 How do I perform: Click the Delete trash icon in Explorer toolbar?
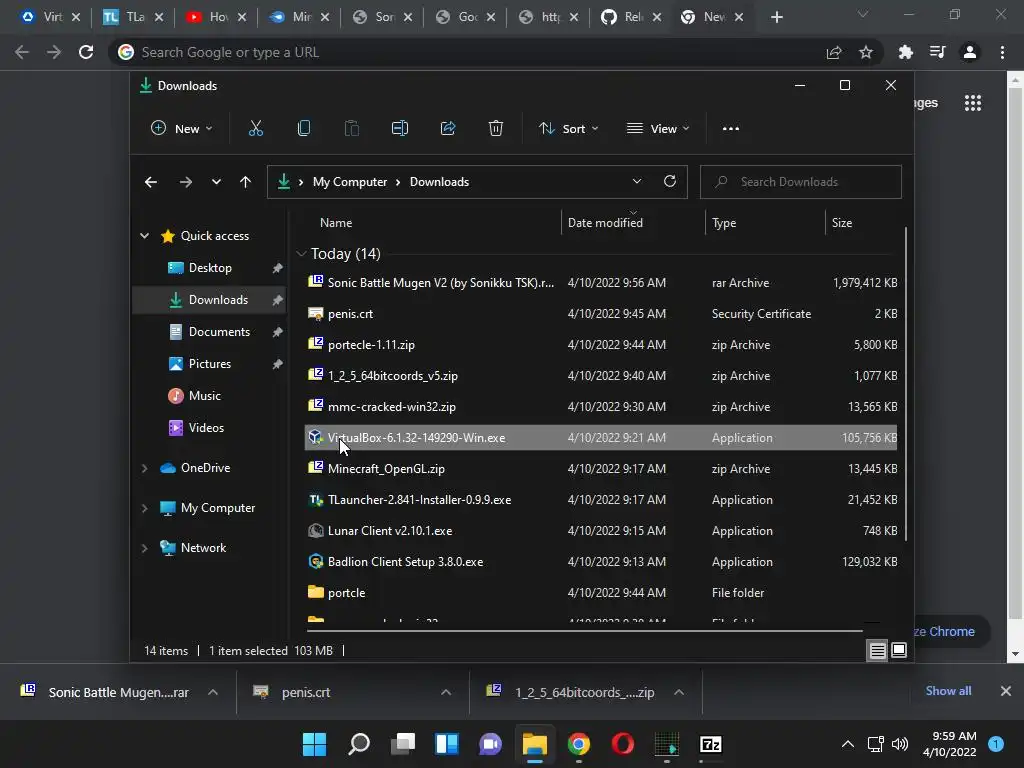[496, 129]
